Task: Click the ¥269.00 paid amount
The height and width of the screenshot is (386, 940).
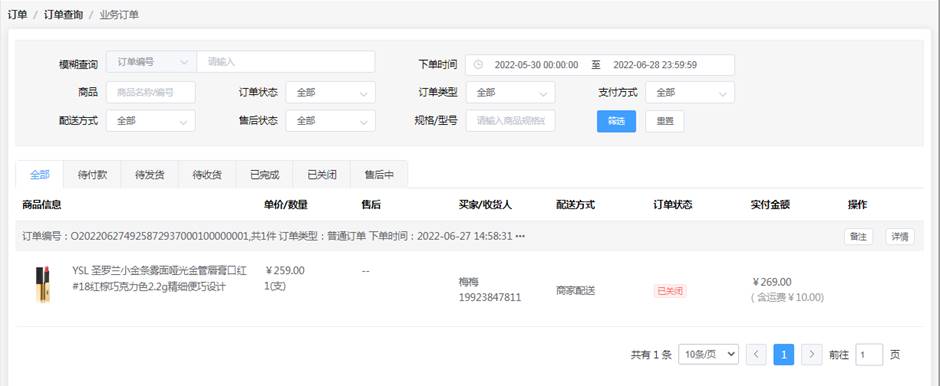Action: pyautogui.click(x=772, y=282)
